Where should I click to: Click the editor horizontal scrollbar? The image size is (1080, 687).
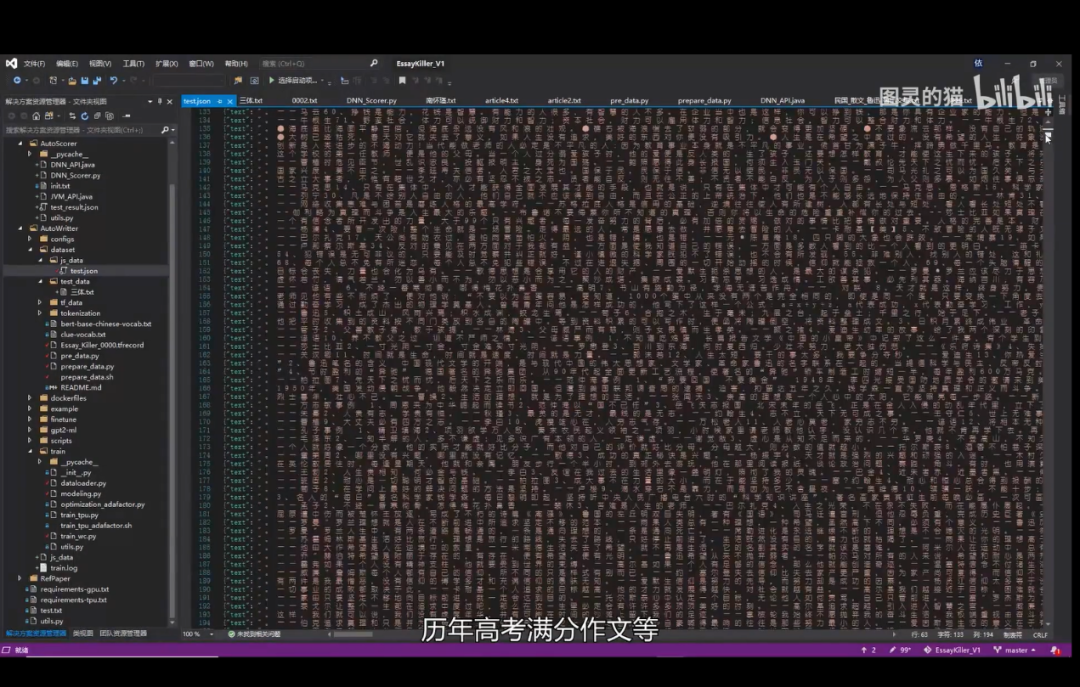353,634
